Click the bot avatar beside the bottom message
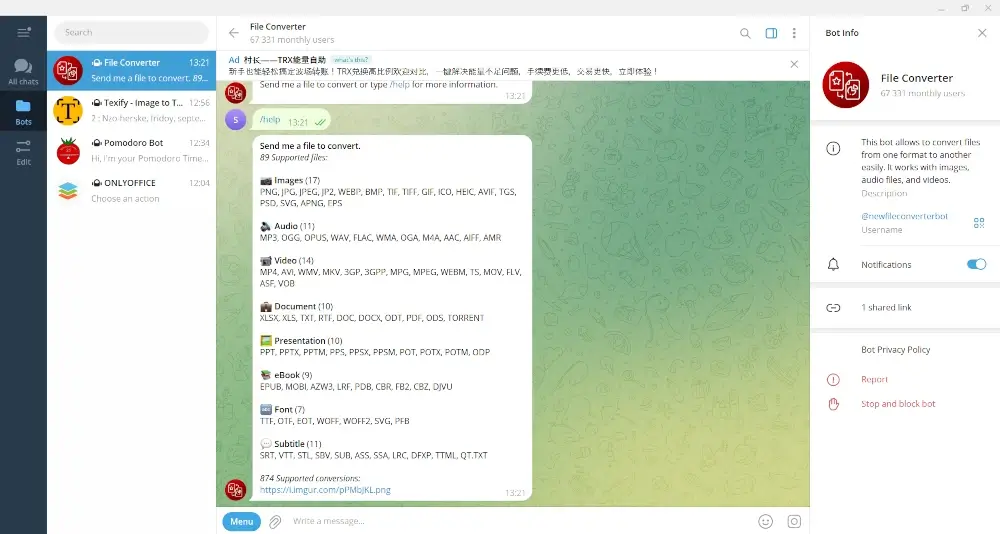This screenshot has height=534, width=1000. point(235,490)
